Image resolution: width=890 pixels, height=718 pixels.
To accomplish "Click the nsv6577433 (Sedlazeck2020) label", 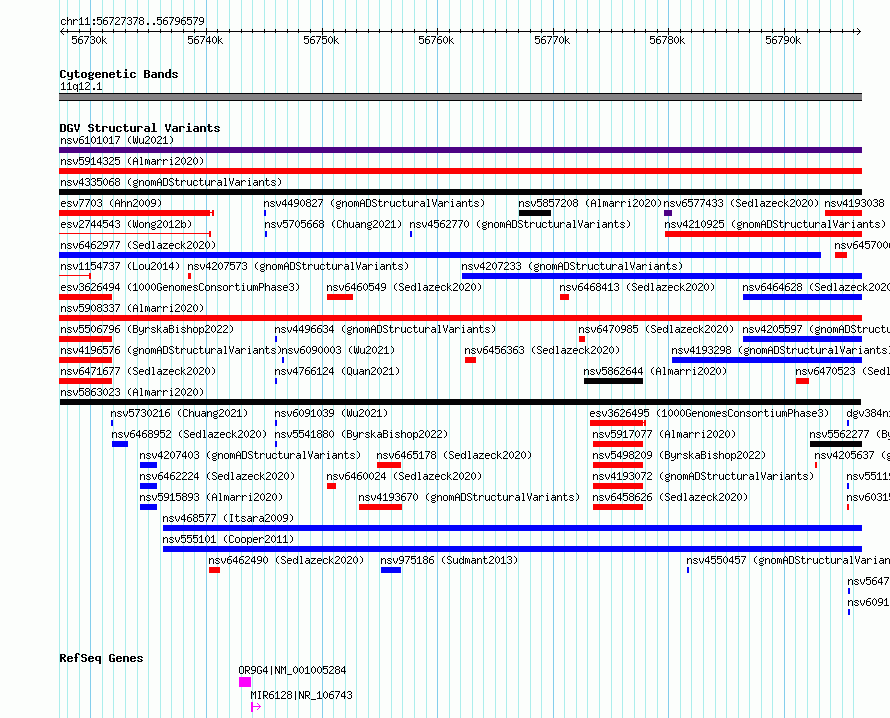I will [x=741, y=203].
